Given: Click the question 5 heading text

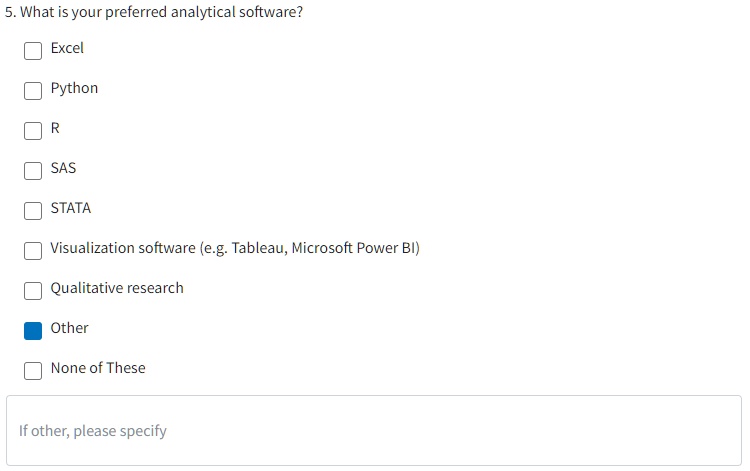Looking at the screenshot, I should click(x=154, y=13).
